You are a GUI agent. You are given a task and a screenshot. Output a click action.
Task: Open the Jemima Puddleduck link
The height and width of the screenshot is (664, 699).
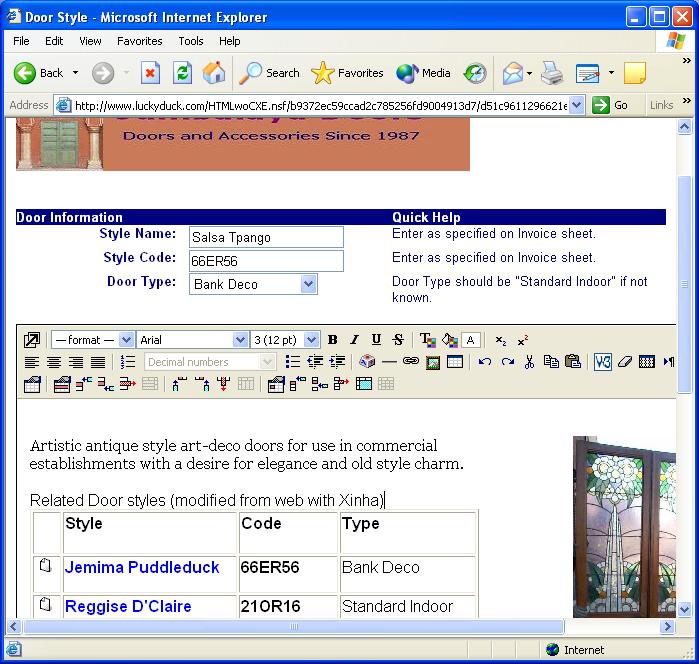point(142,568)
